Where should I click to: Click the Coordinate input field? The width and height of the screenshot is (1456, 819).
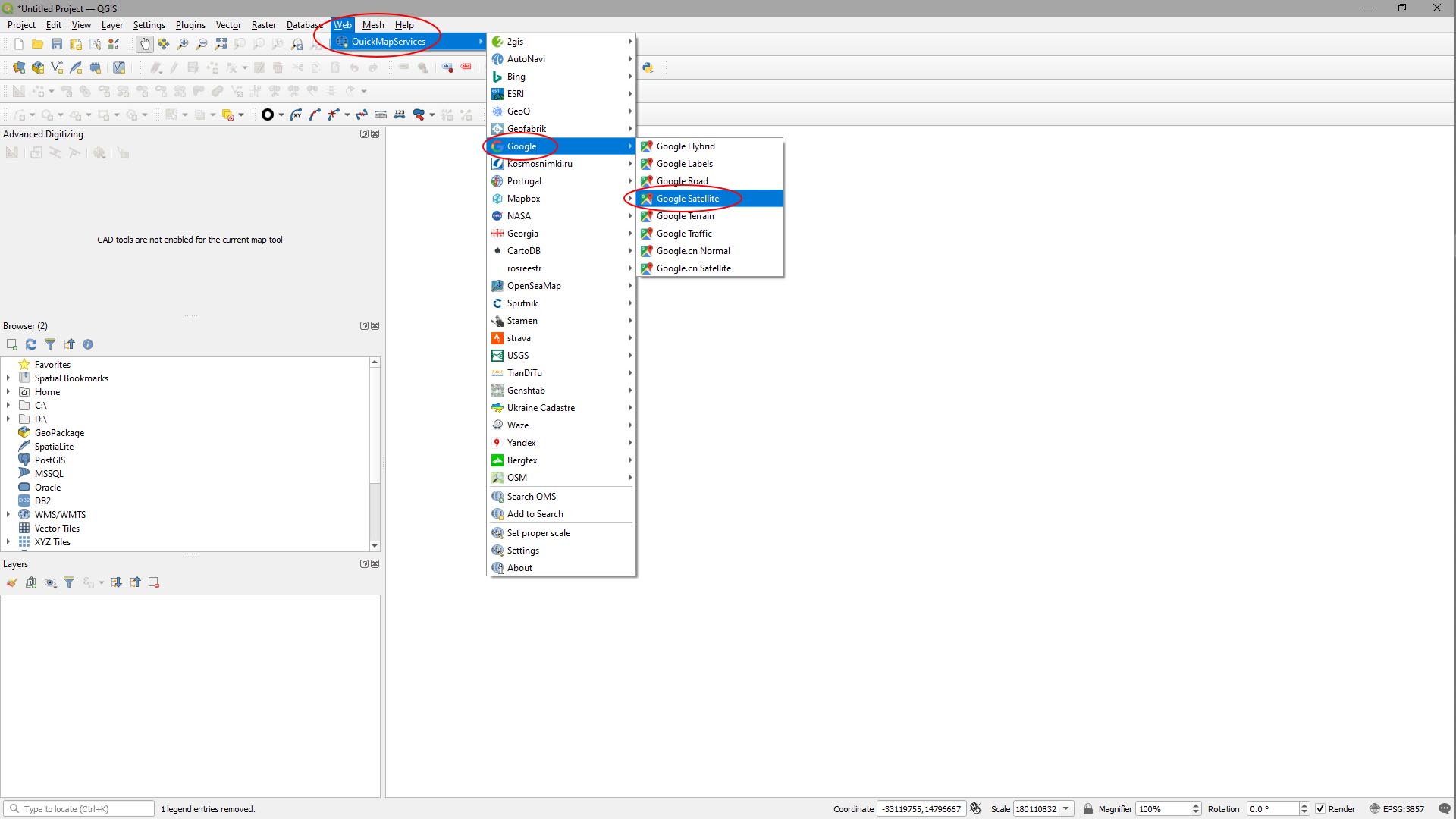pyautogui.click(x=921, y=809)
